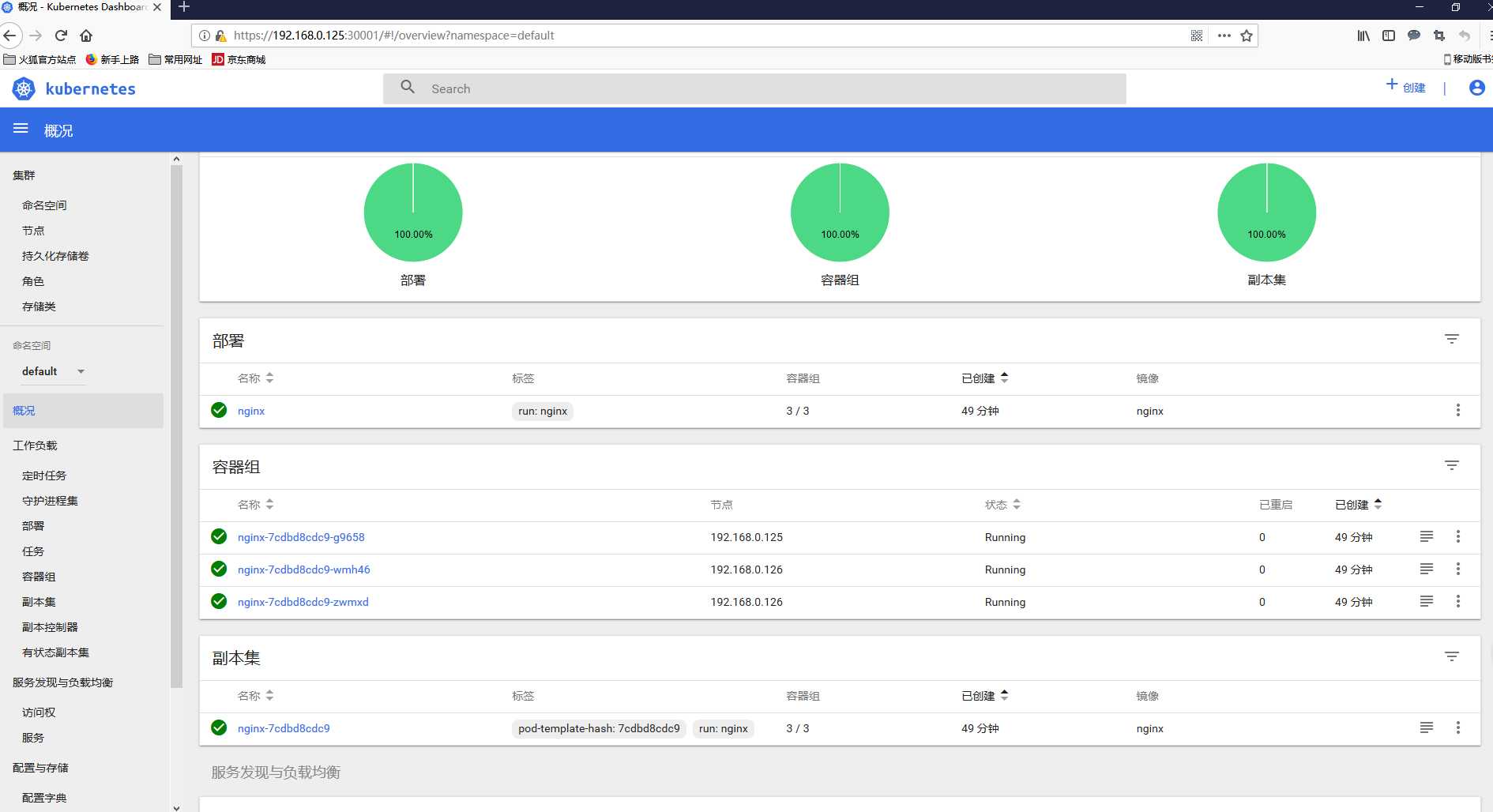1493x812 pixels.
Task: Sort pods by 名称 column
Action: [255, 505]
